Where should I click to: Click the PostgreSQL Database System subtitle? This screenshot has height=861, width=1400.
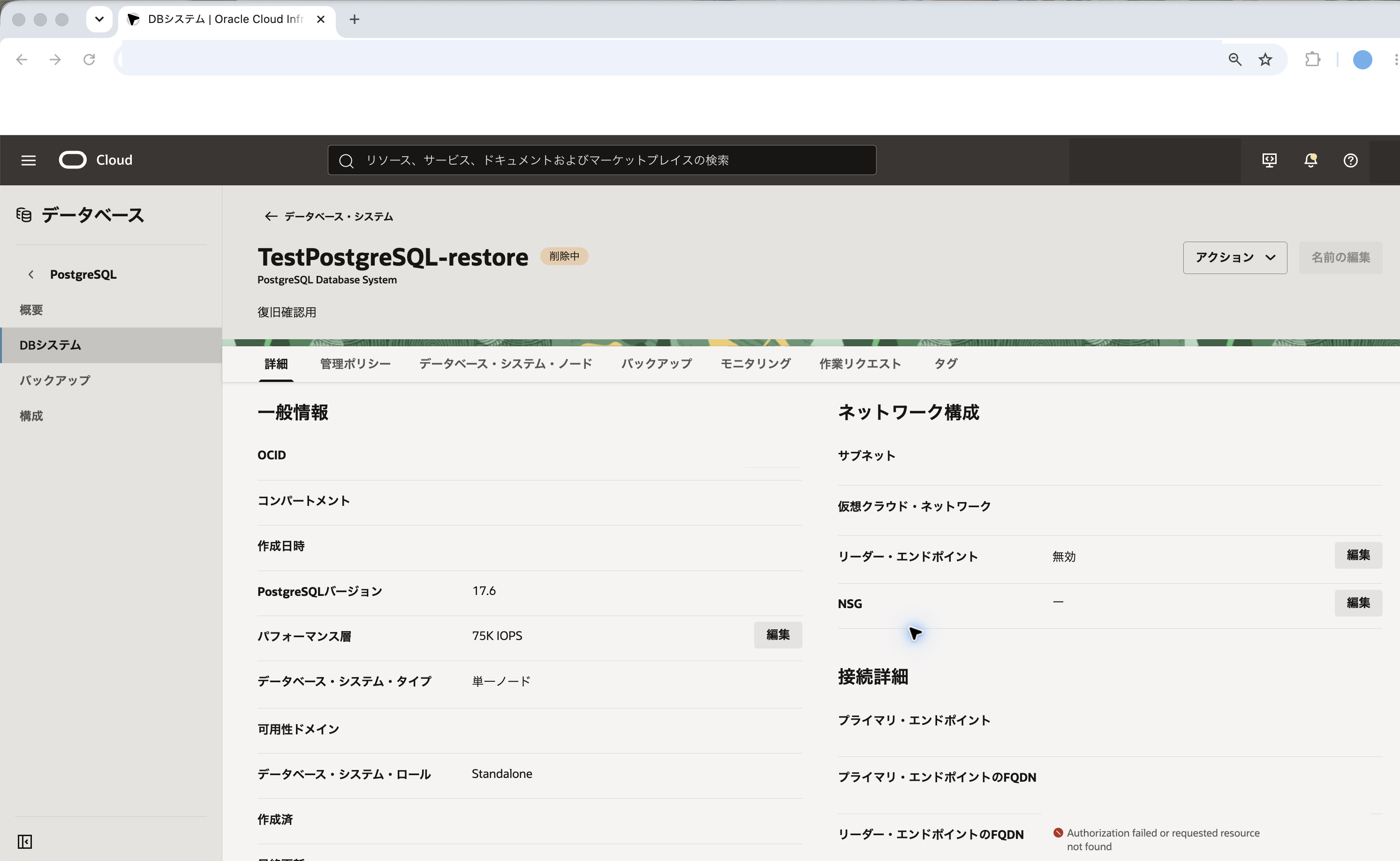pos(327,280)
